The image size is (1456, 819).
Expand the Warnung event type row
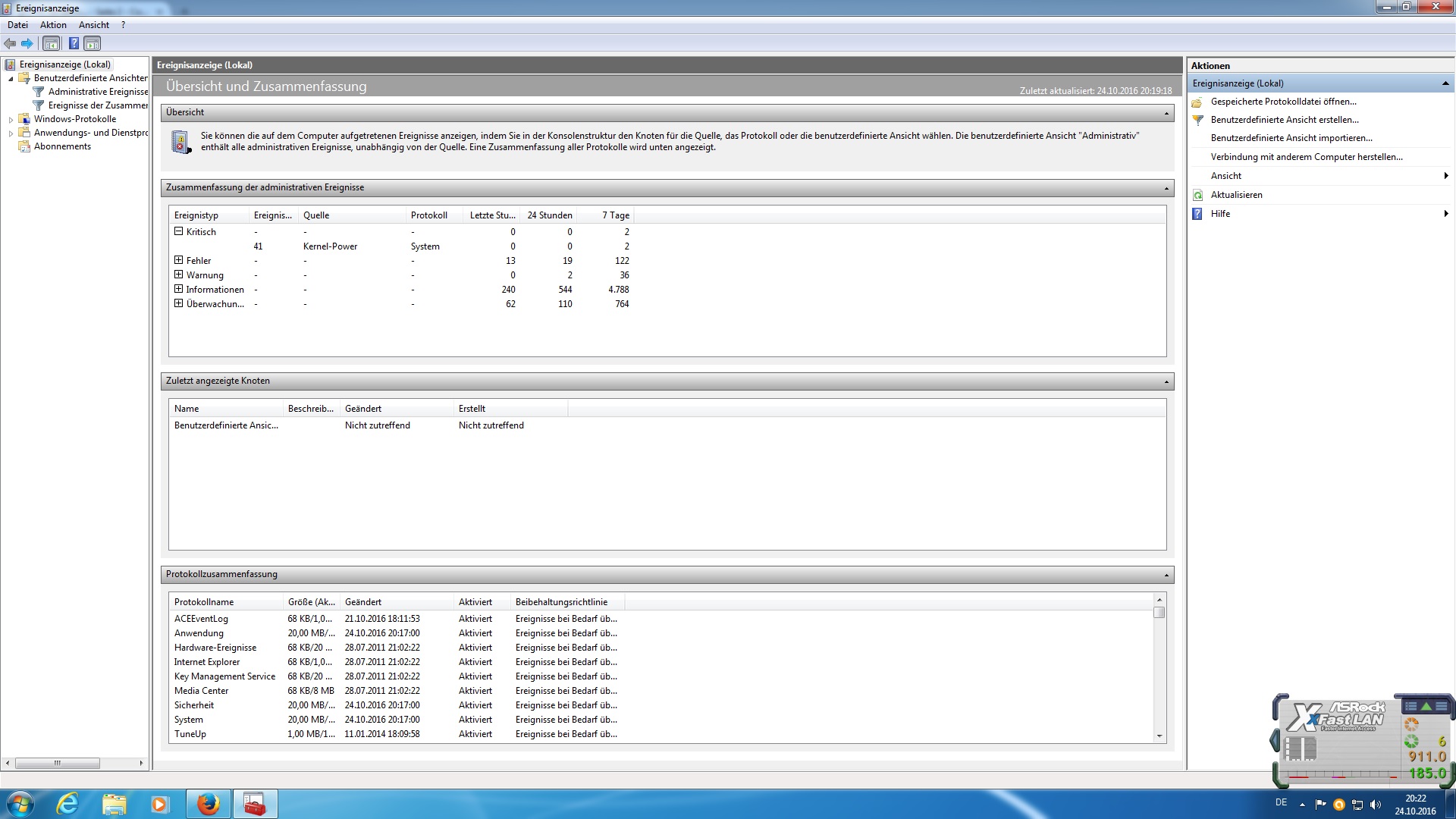coord(179,275)
